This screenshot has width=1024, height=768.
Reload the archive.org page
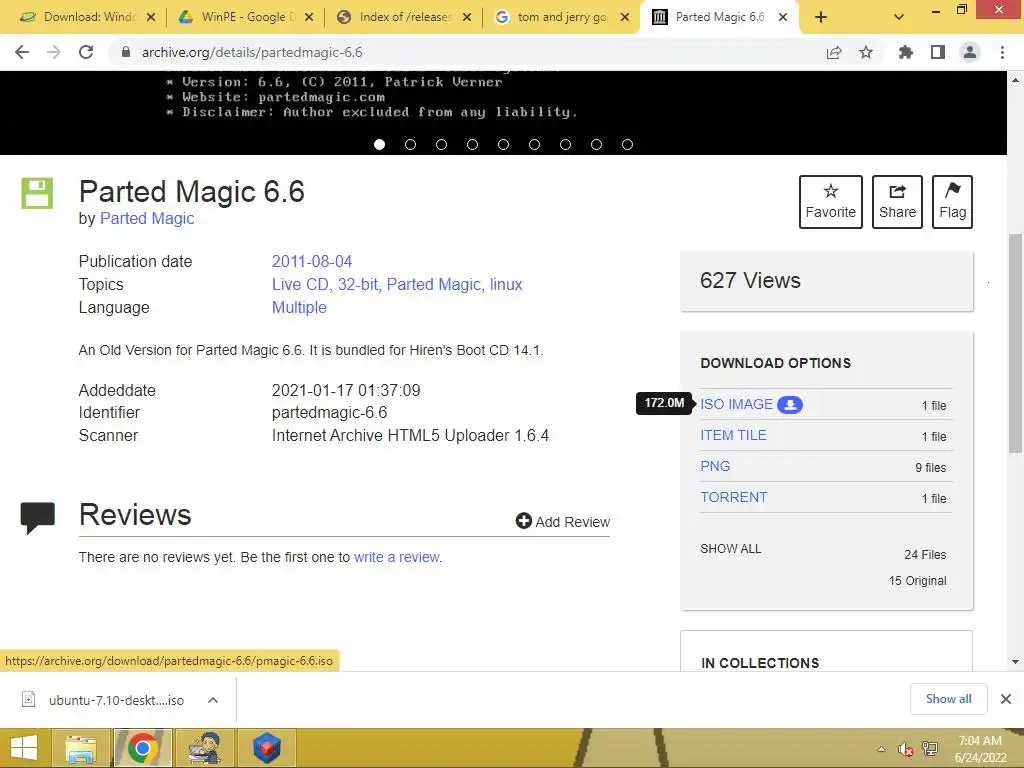(x=86, y=52)
